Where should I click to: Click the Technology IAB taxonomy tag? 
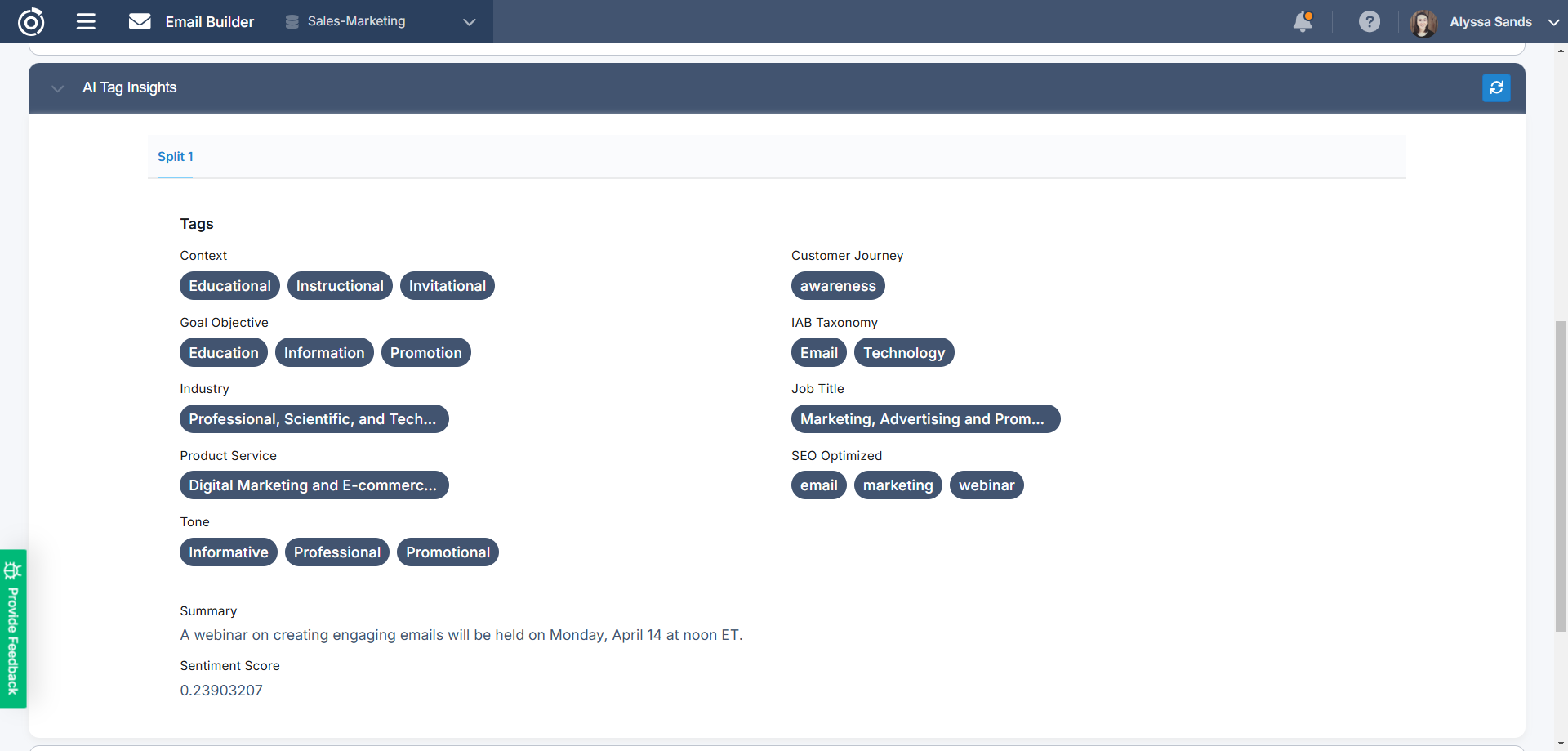coord(904,352)
